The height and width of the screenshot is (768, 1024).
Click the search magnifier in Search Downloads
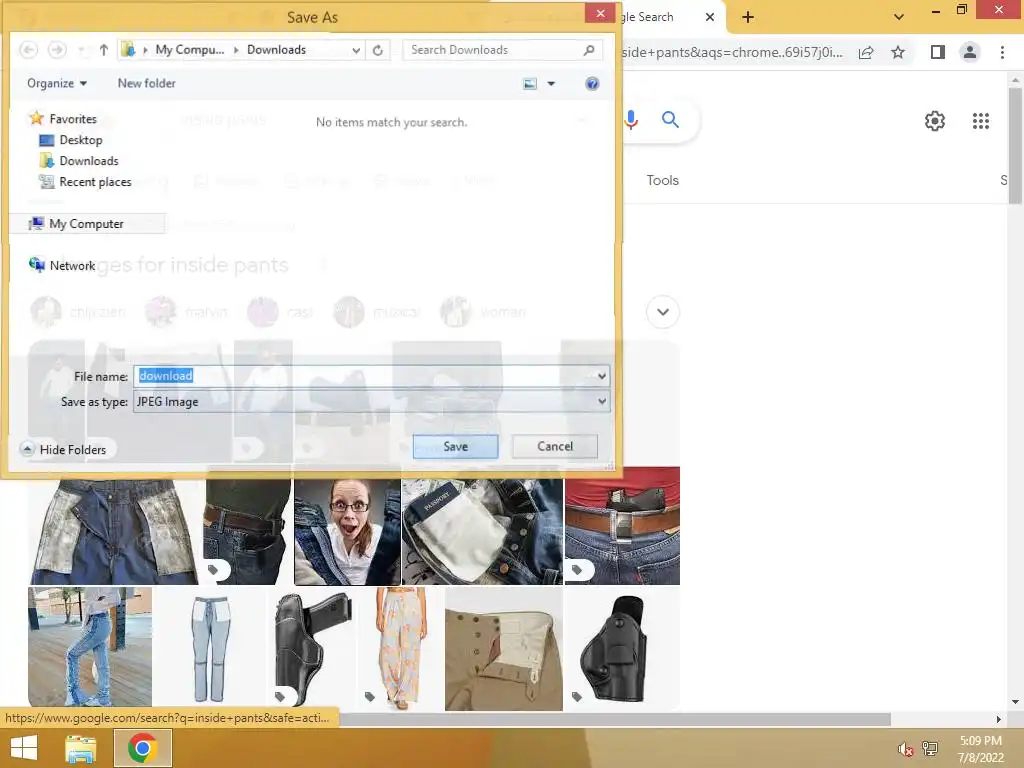588,50
